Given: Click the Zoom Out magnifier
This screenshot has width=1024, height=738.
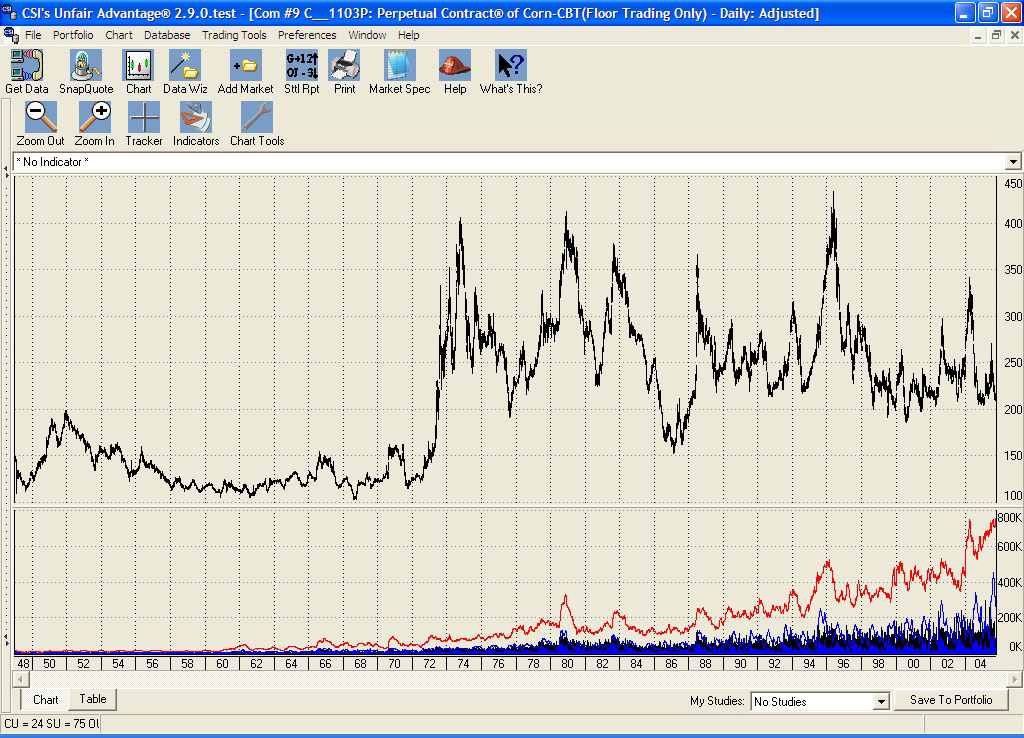Looking at the screenshot, I should click(x=40, y=124).
